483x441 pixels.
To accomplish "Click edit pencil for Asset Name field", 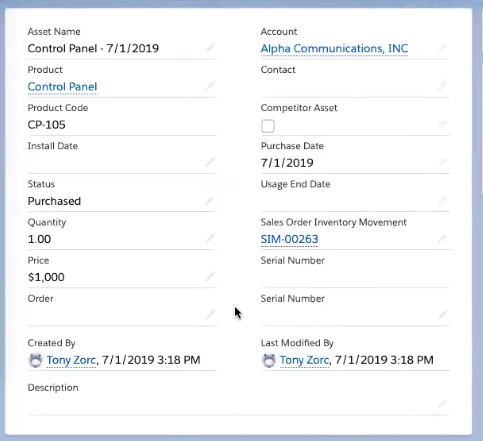I will (x=210, y=48).
